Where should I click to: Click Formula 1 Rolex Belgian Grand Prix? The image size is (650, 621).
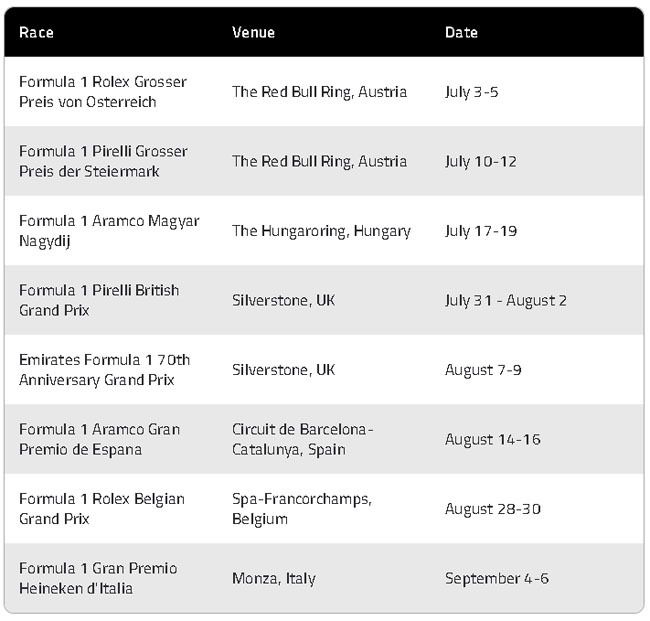pyautogui.click(x=102, y=509)
